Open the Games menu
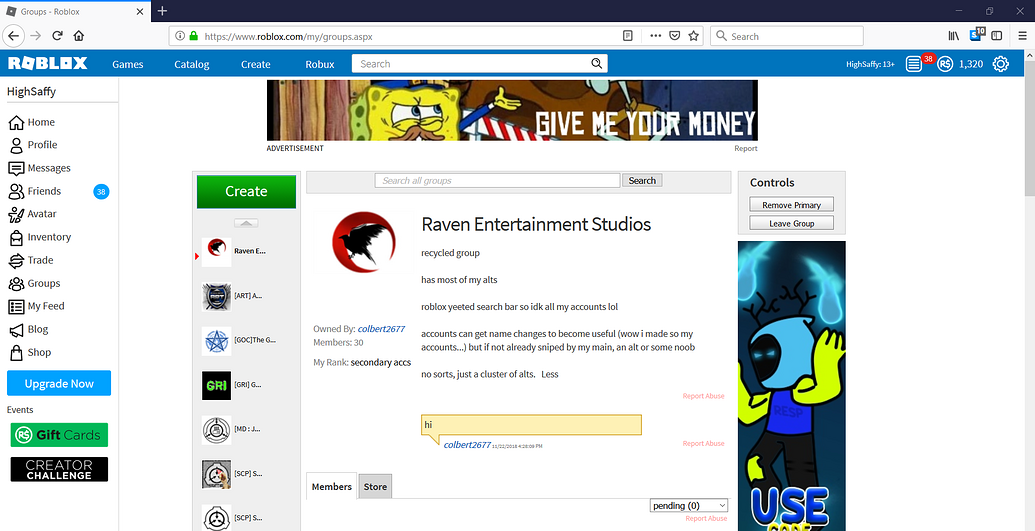Viewport: 1035px width, 531px height. coord(127,64)
